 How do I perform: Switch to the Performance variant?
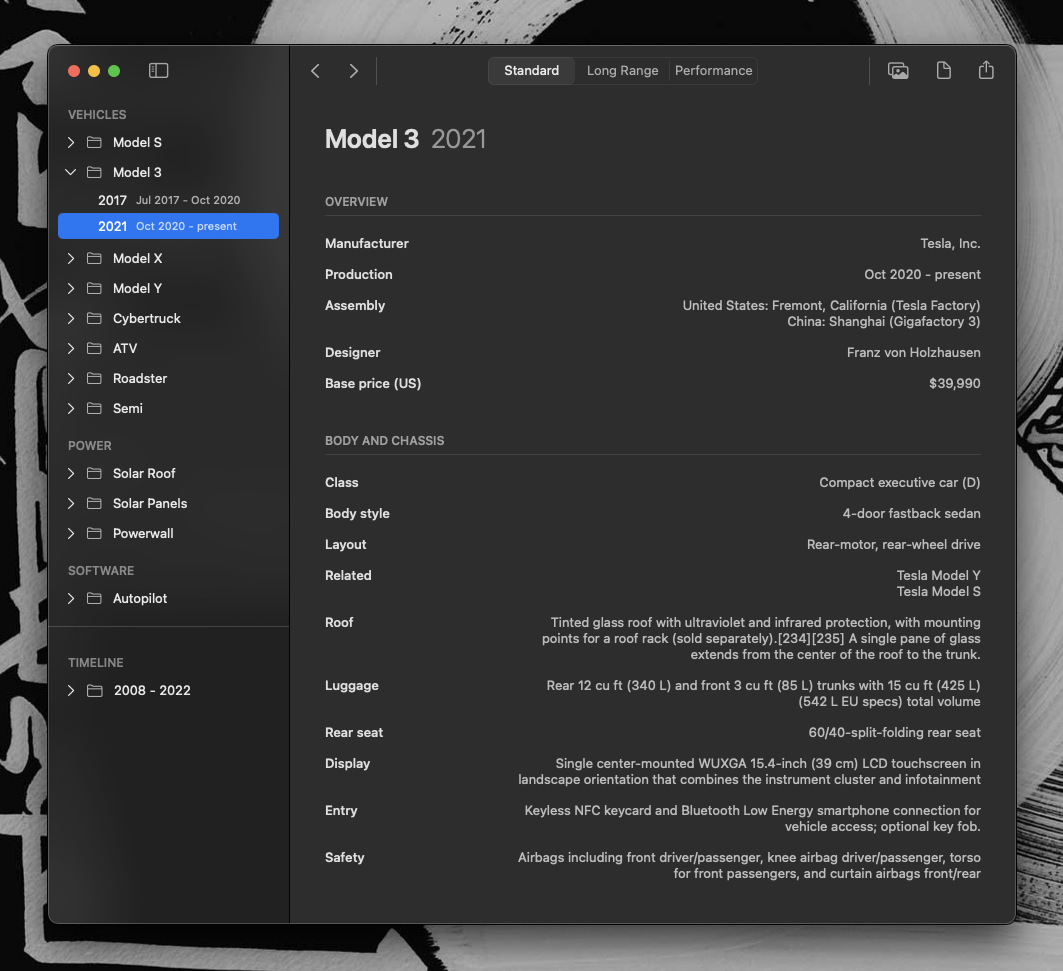713,71
